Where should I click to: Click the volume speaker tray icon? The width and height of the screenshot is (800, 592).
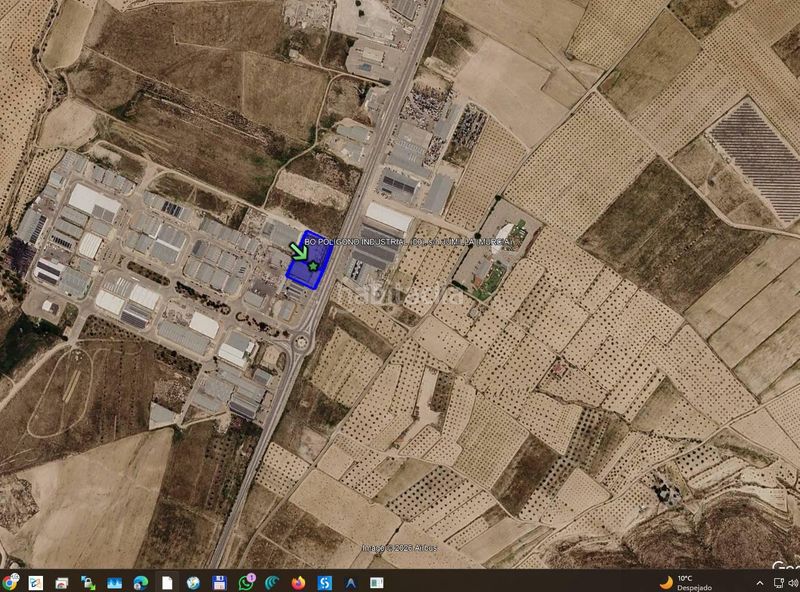click(x=793, y=583)
